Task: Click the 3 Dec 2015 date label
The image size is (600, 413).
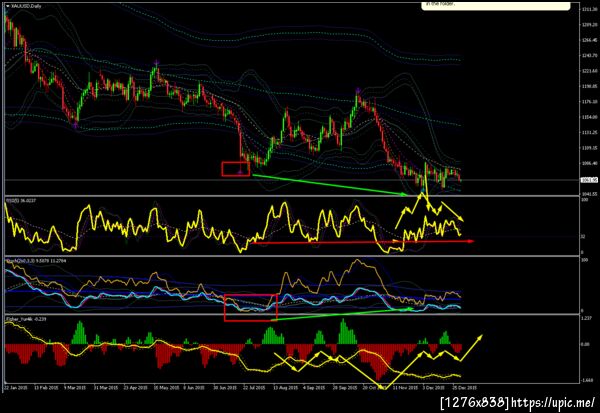Action: tap(434, 387)
